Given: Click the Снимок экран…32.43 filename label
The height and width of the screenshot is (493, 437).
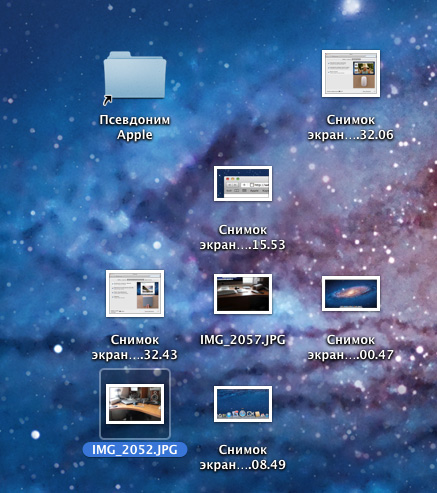Looking at the screenshot, I should coord(135,347).
